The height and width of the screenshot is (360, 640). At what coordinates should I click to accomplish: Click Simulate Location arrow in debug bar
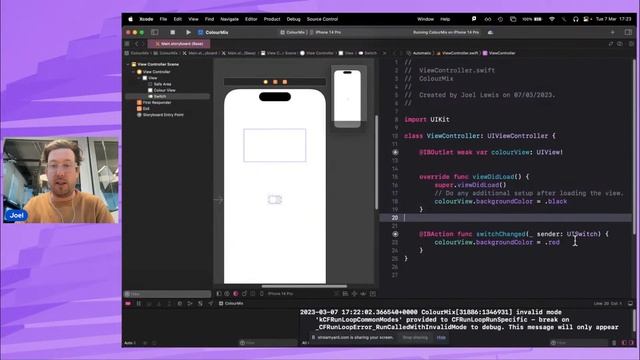click(211, 304)
